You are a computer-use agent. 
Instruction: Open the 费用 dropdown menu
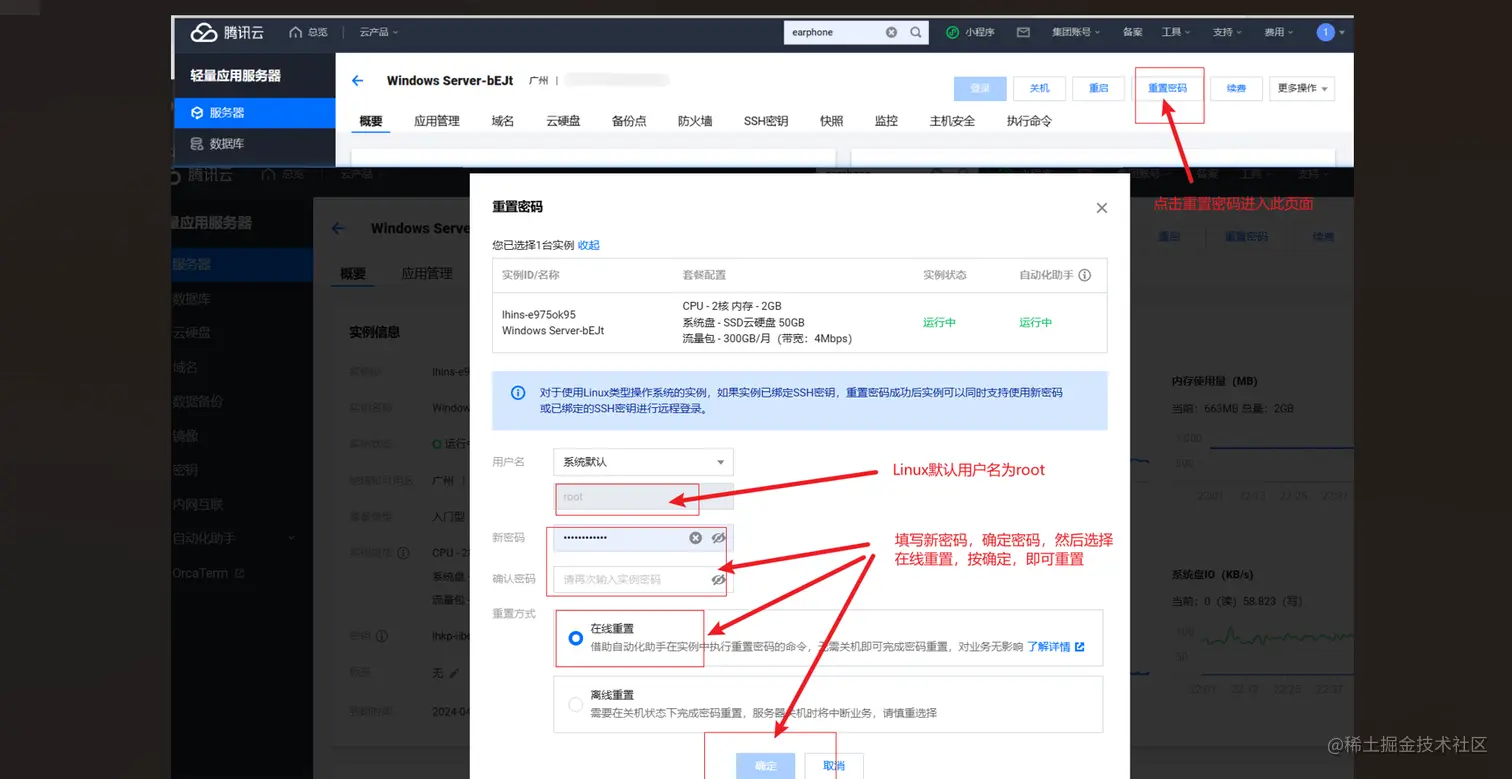click(1278, 32)
